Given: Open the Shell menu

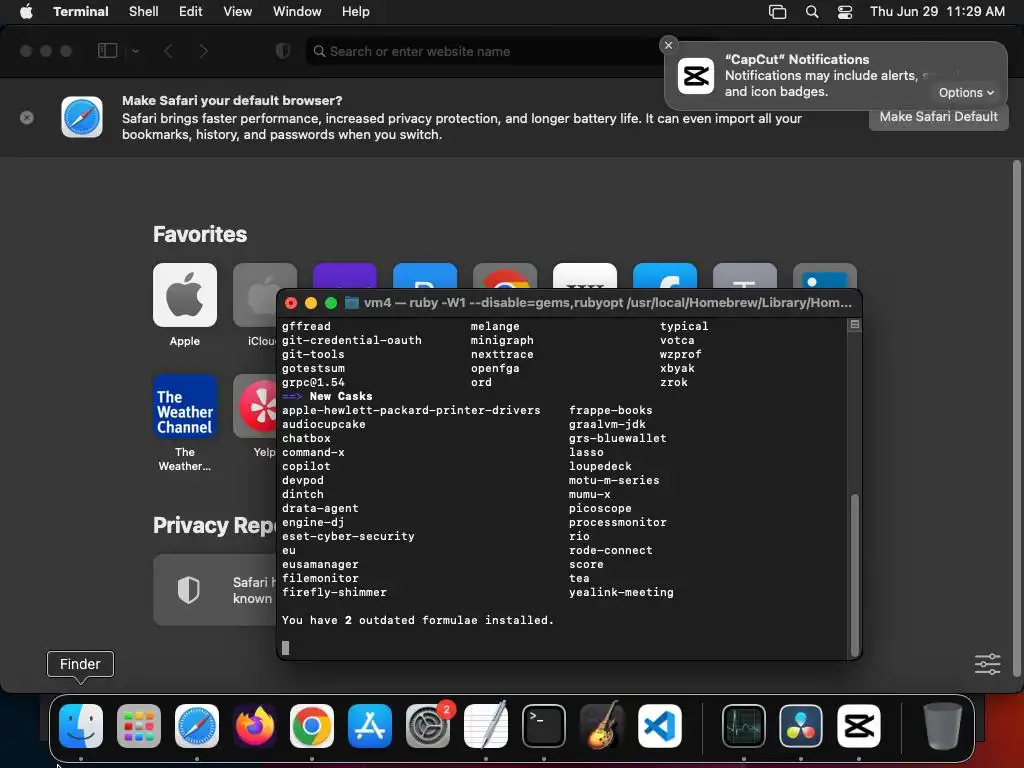Looking at the screenshot, I should (144, 11).
